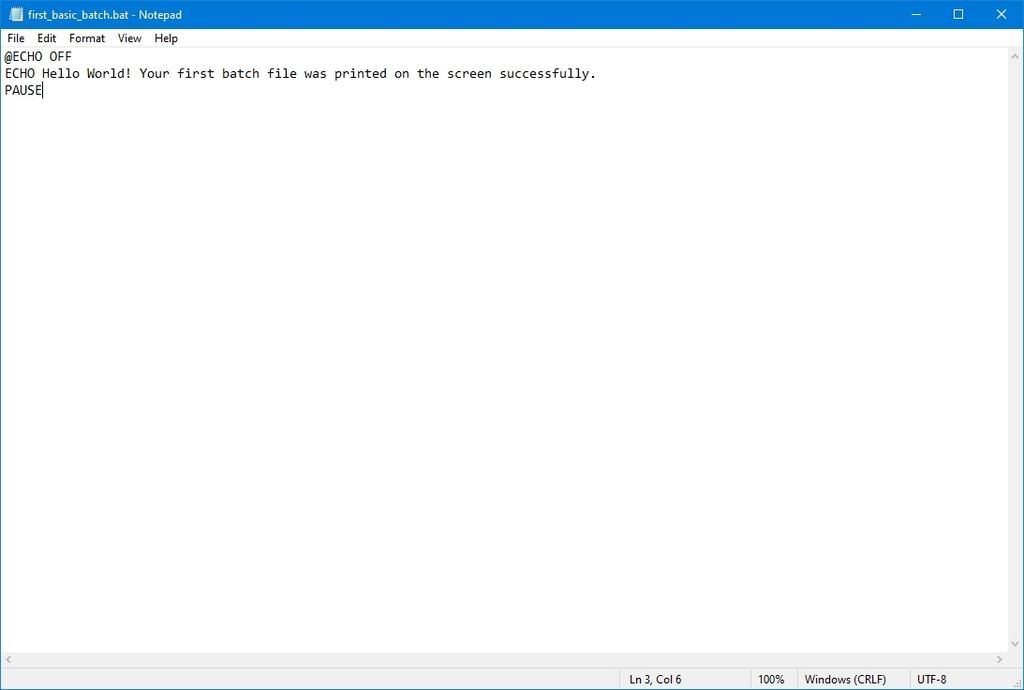Image resolution: width=1024 pixels, height=690 pixels.
Task: Click the down arrow on the vertical scrollbar
Action: point(1015,645)
